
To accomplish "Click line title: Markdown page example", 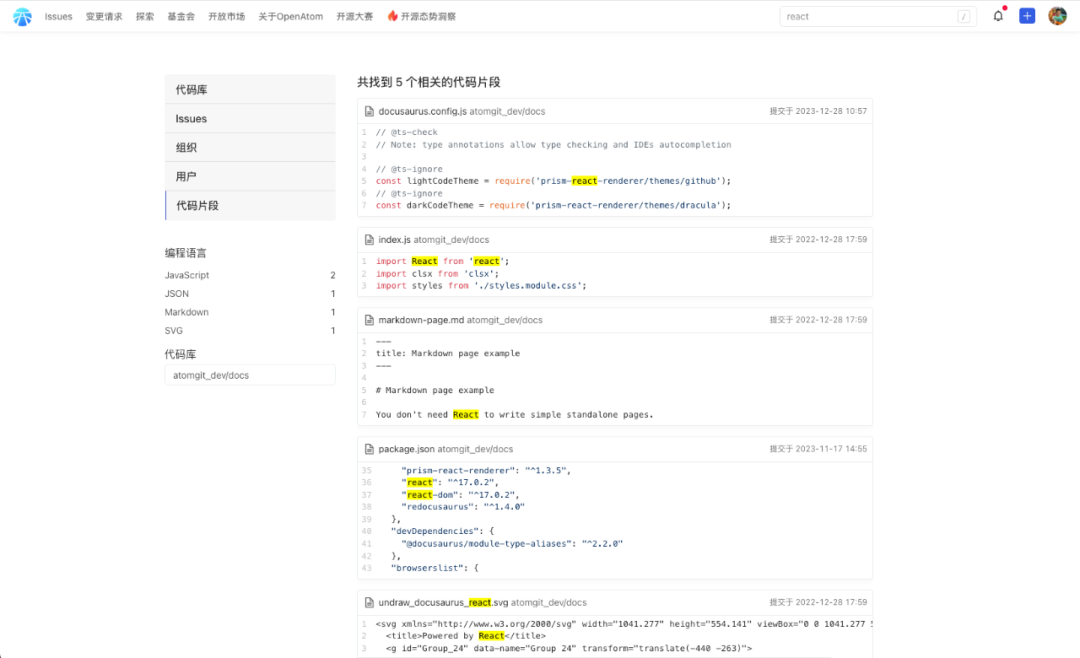I will [448, 353].
